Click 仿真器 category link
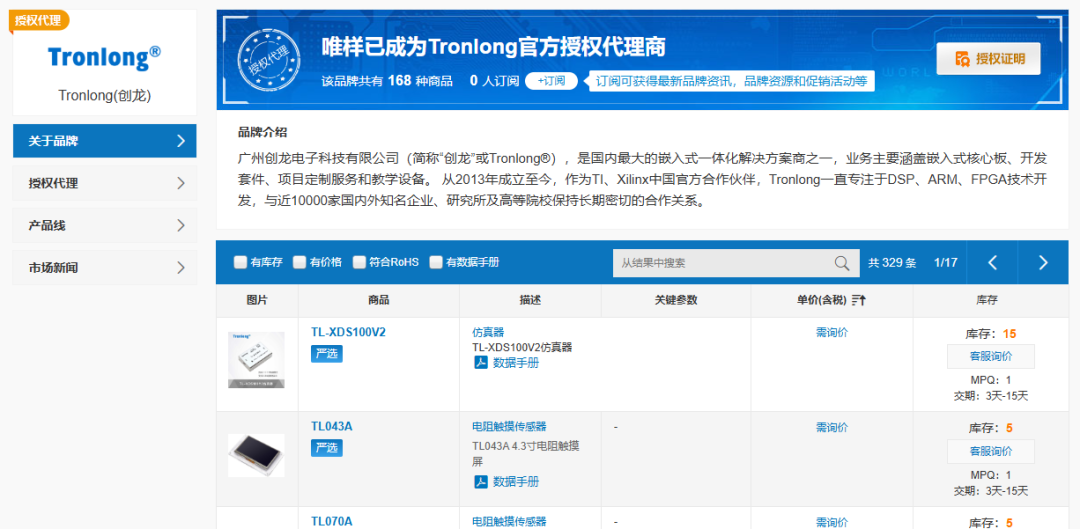Screen dimensions: 1080x529 pos(488,332)
